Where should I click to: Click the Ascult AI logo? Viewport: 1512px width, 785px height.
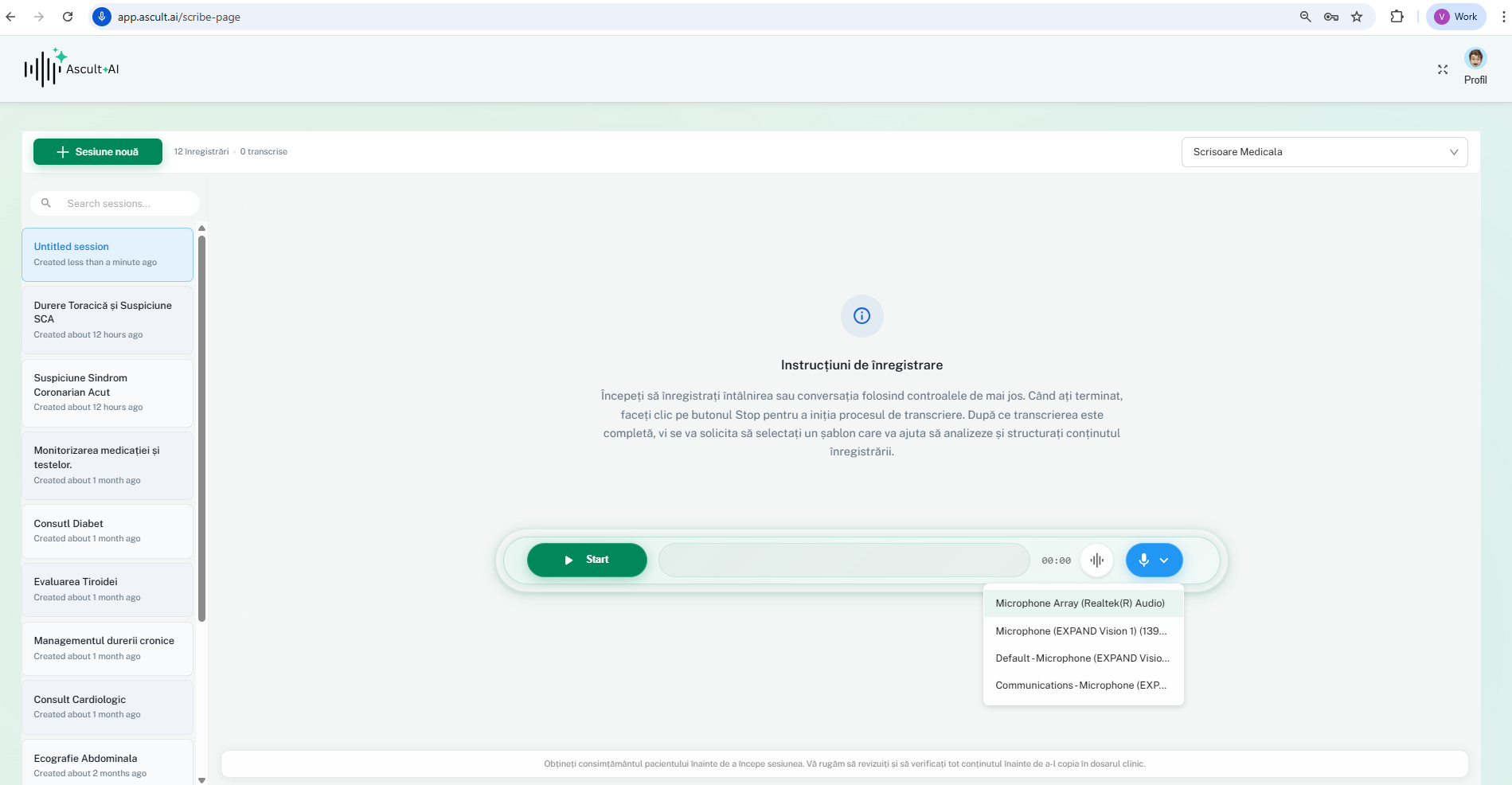(x=72, y=68)
